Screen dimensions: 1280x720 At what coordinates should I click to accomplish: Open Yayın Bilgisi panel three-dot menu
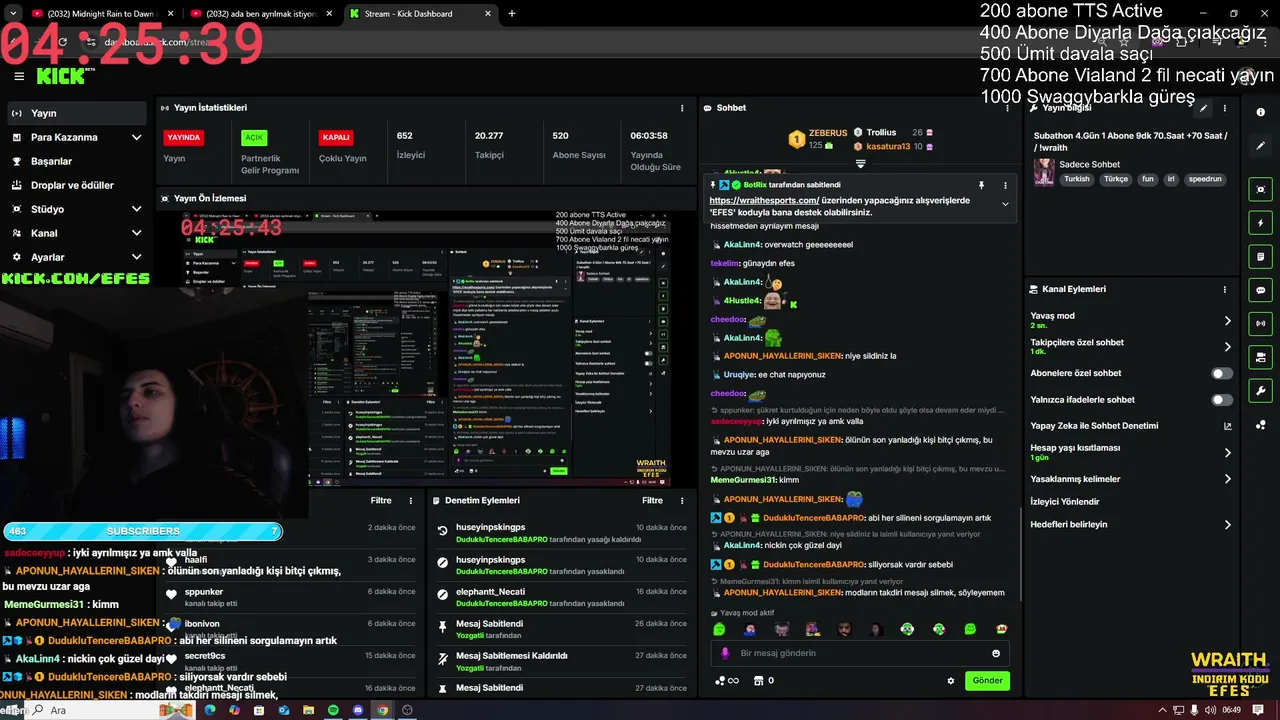click(x=1225, y=108)
